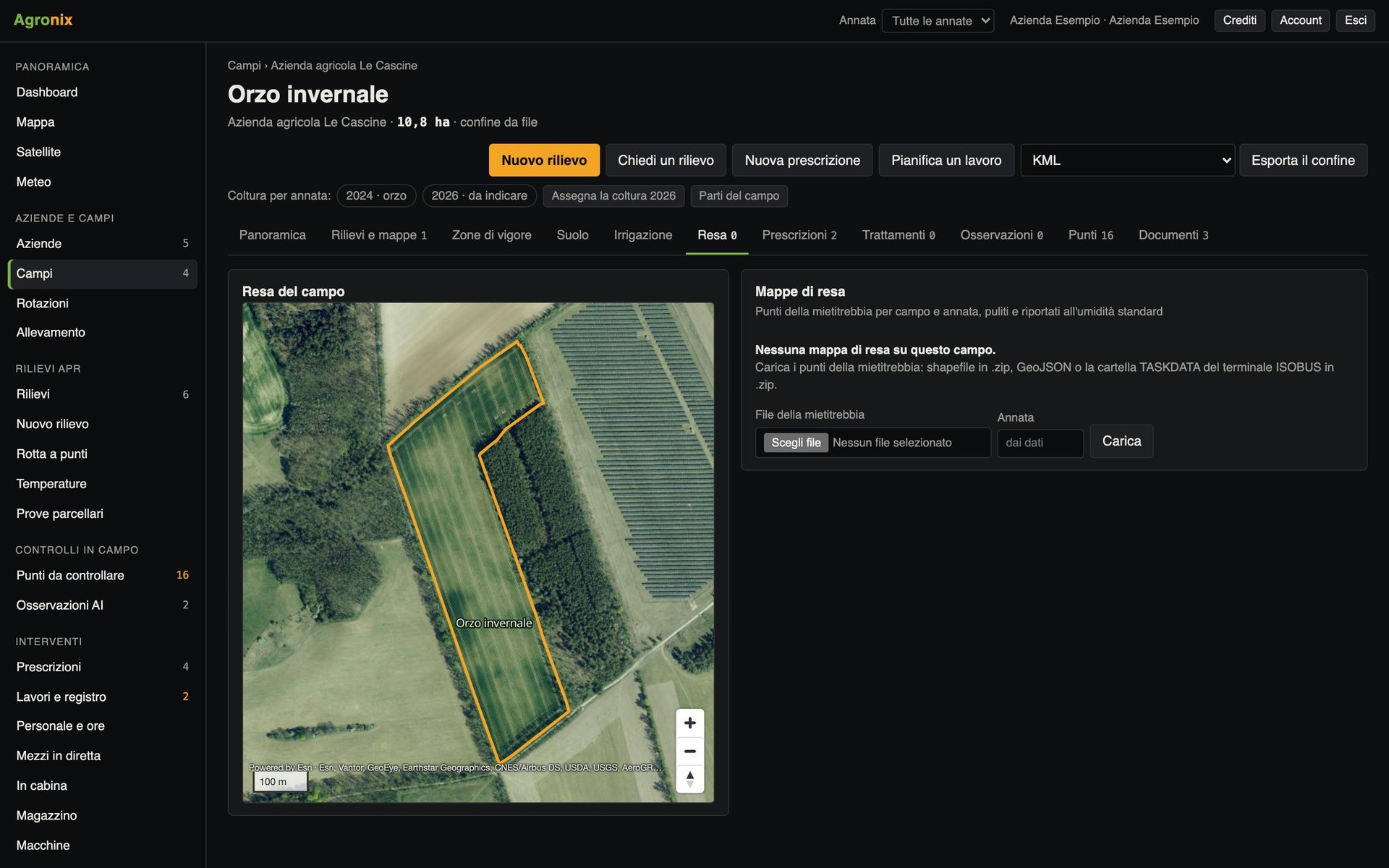
Task: Open Lavori e registro sidebar item
Action: click(x=102, y=697)
